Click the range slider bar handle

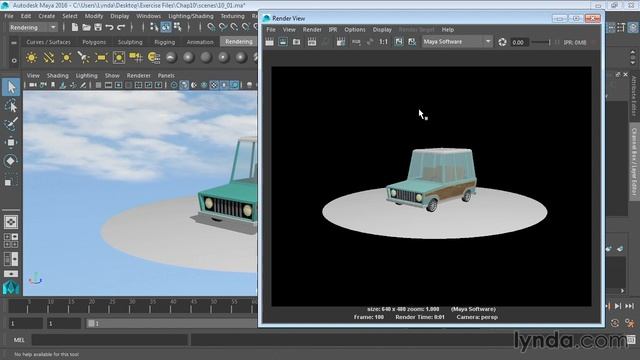[x=91, y=323]
